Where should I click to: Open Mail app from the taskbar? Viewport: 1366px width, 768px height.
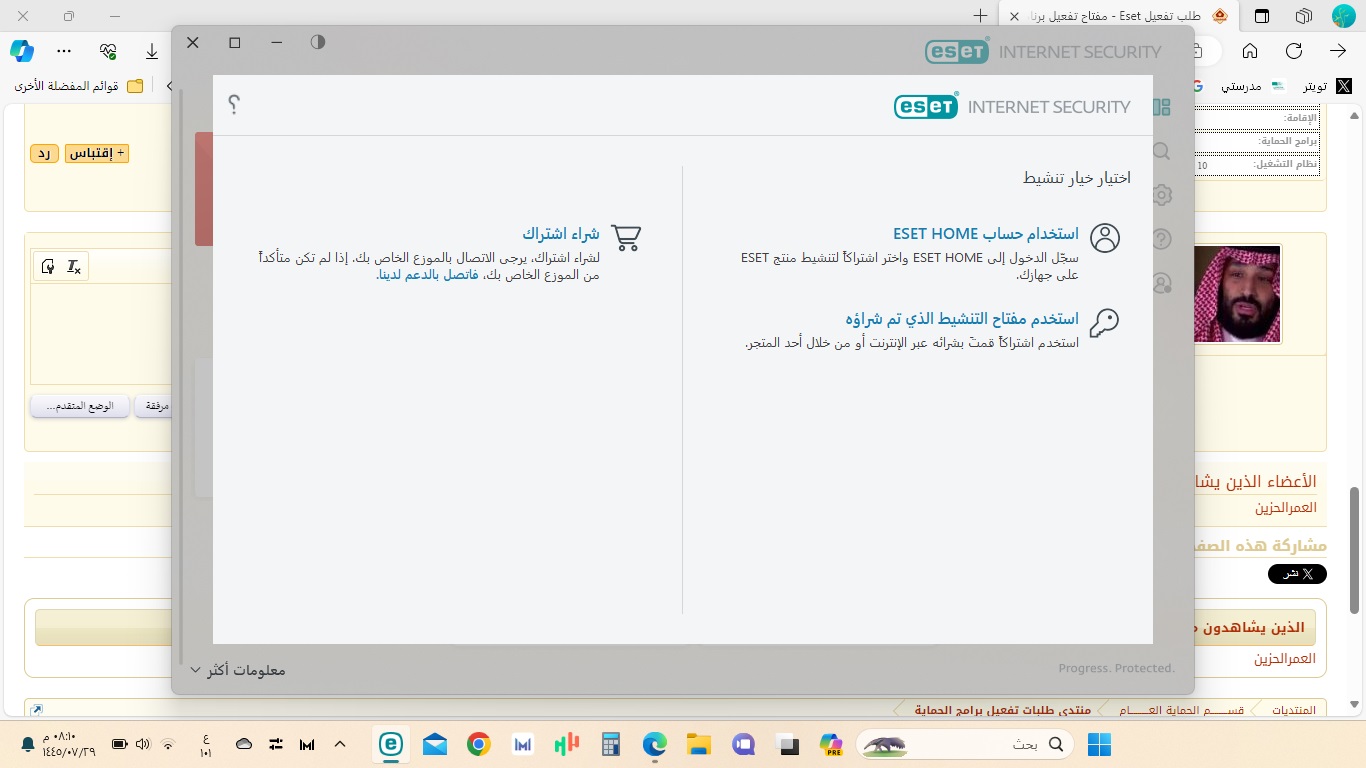[434, 744]
